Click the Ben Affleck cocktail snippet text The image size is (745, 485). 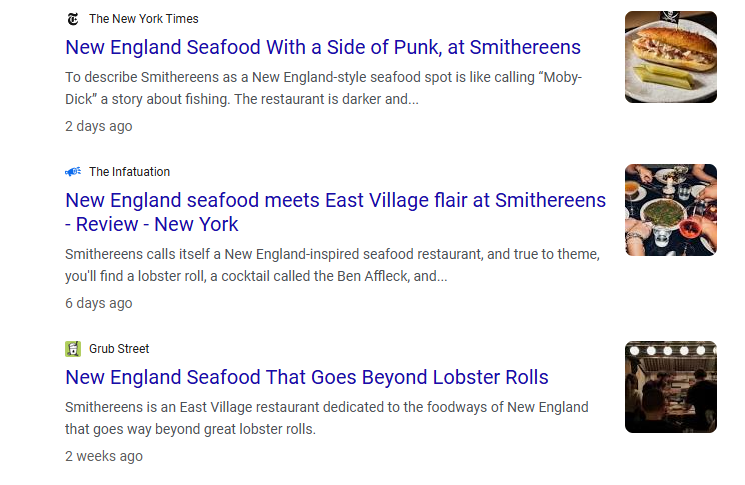coord(255,276)
